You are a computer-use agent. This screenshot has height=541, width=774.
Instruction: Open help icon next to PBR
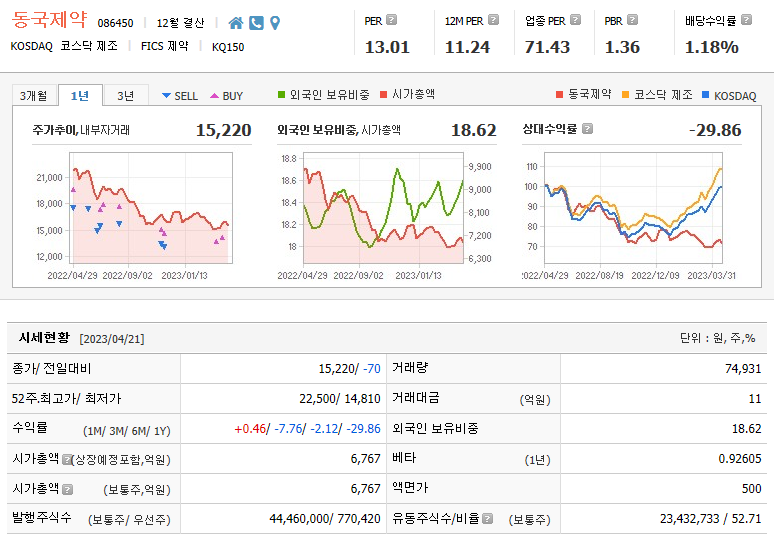632,20
